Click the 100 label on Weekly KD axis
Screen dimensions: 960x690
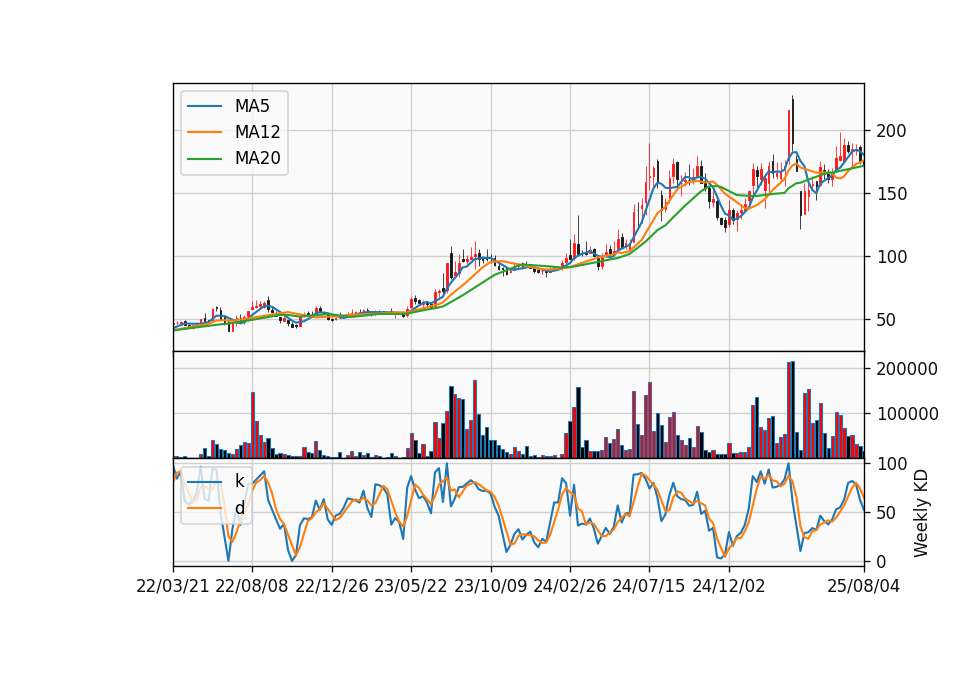click(x=891, y=464)
